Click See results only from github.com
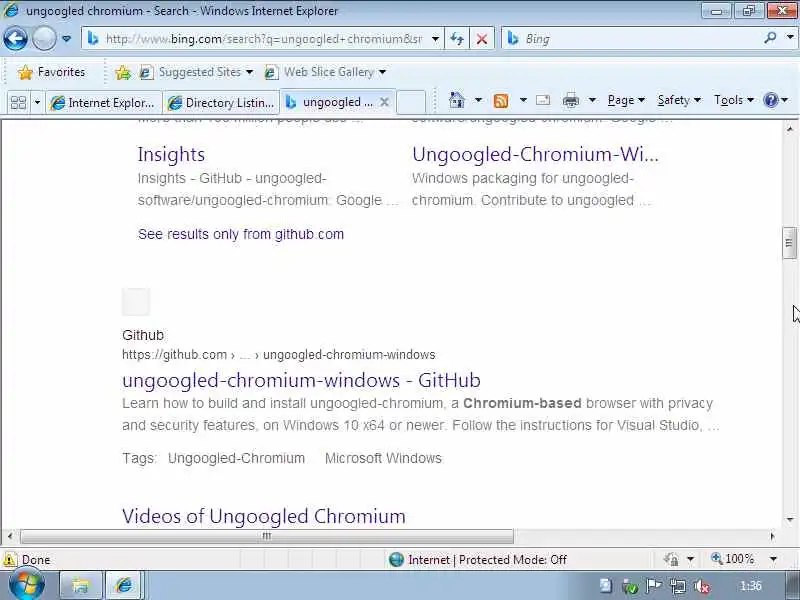The height and width of the screenshot is (600, 800). click(x=241, y=234)
